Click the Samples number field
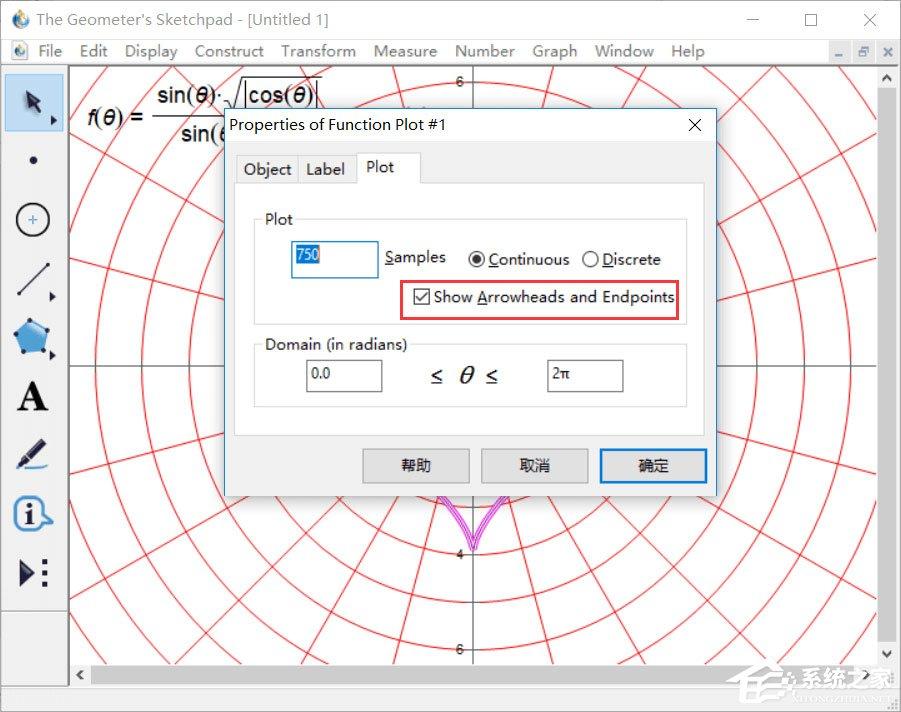The height and width of the screenshot is (712, 901). coord(335,259)
